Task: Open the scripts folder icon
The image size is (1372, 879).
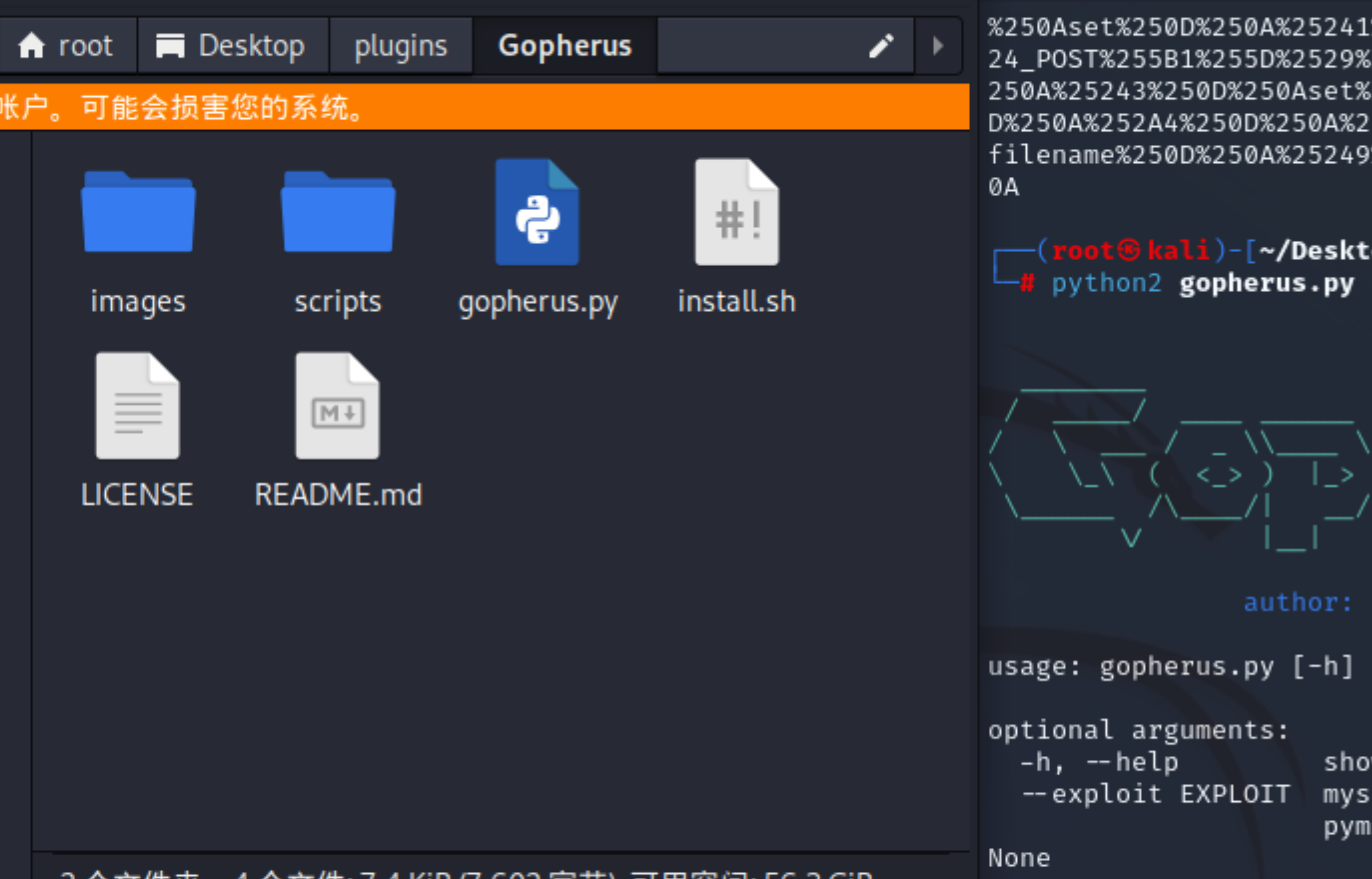Action: (x=338, y=211)
